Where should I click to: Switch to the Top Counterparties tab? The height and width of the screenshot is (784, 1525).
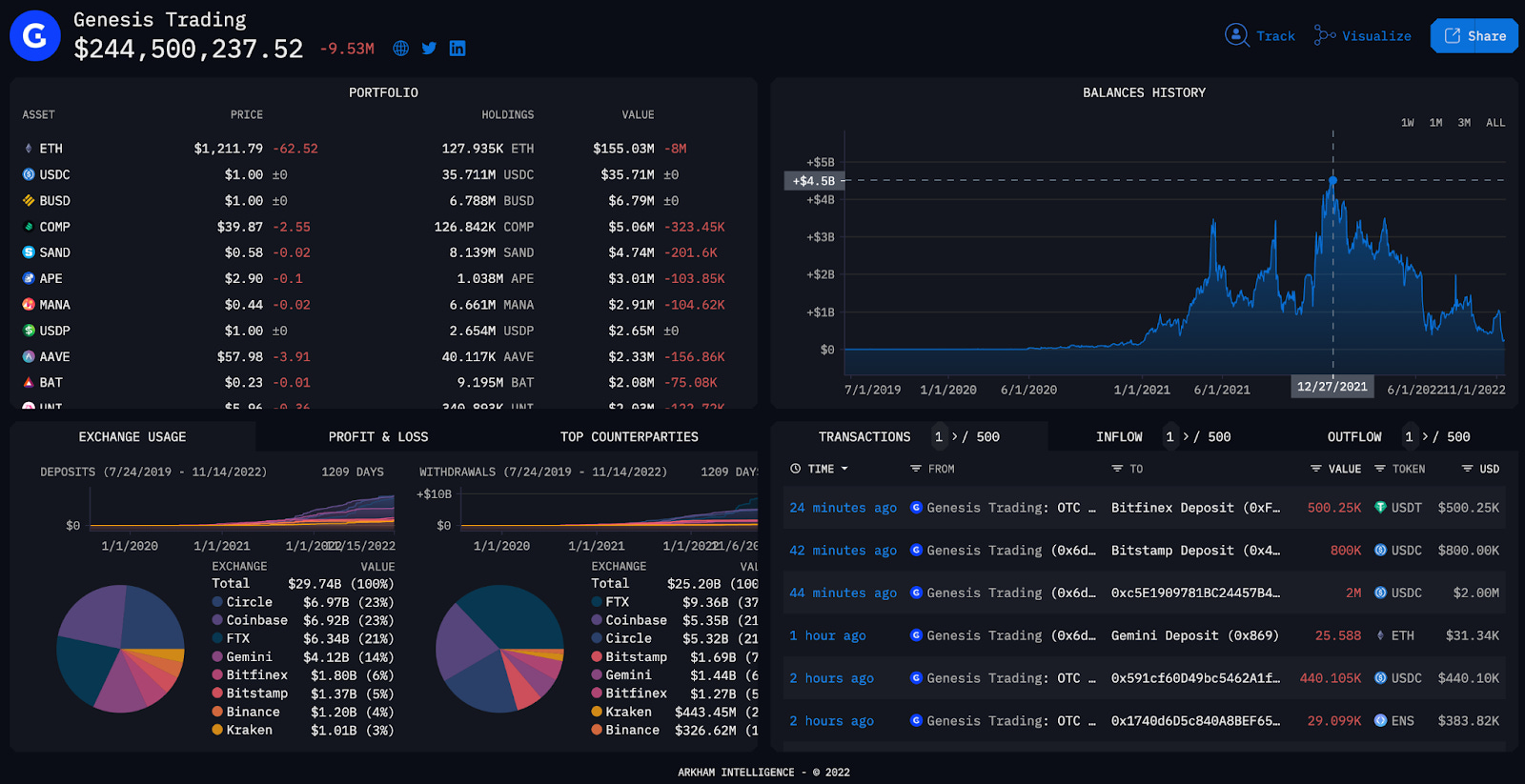coord(629,436)
